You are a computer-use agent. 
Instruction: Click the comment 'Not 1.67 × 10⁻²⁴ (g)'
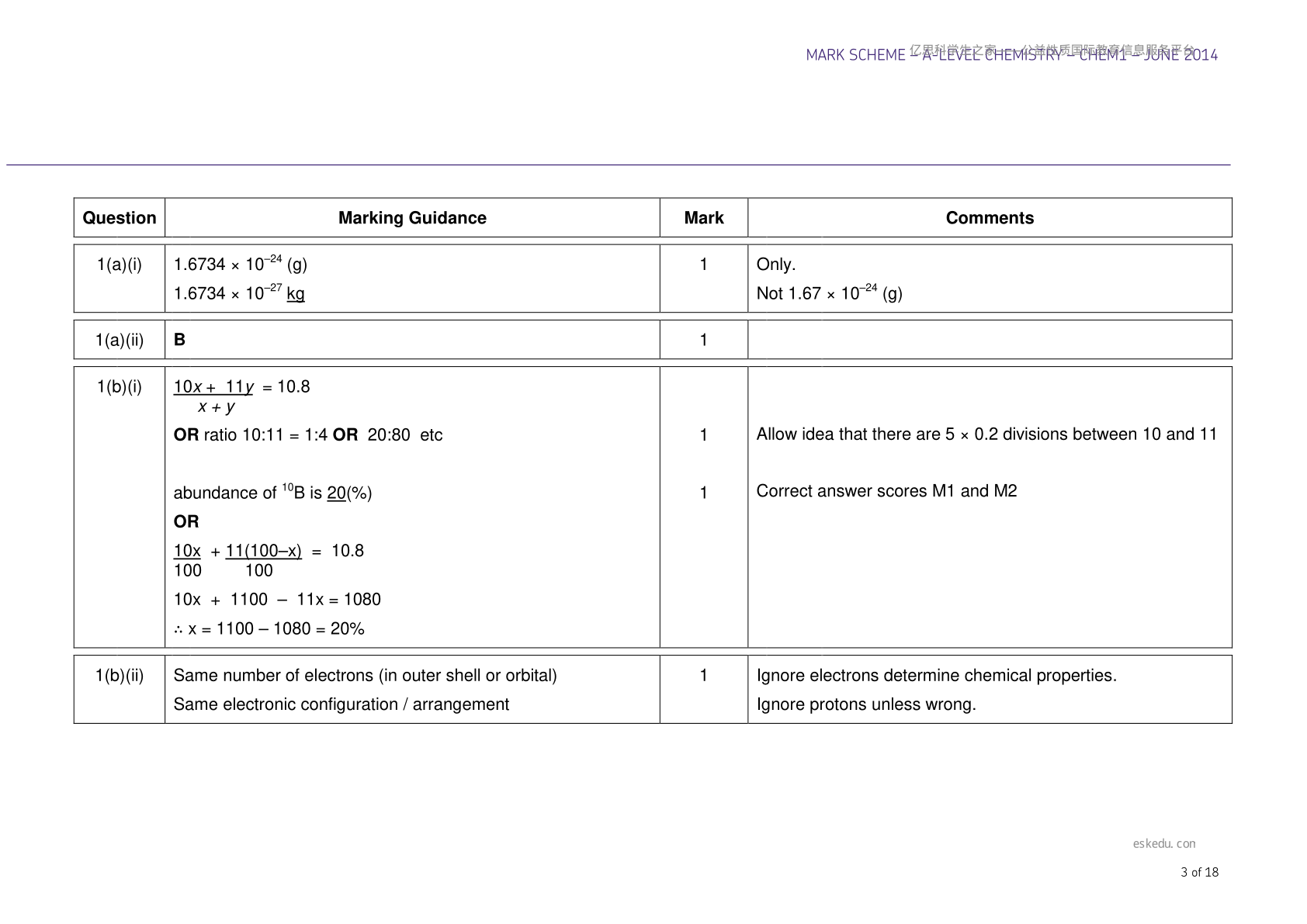click(x=830, y=293)
